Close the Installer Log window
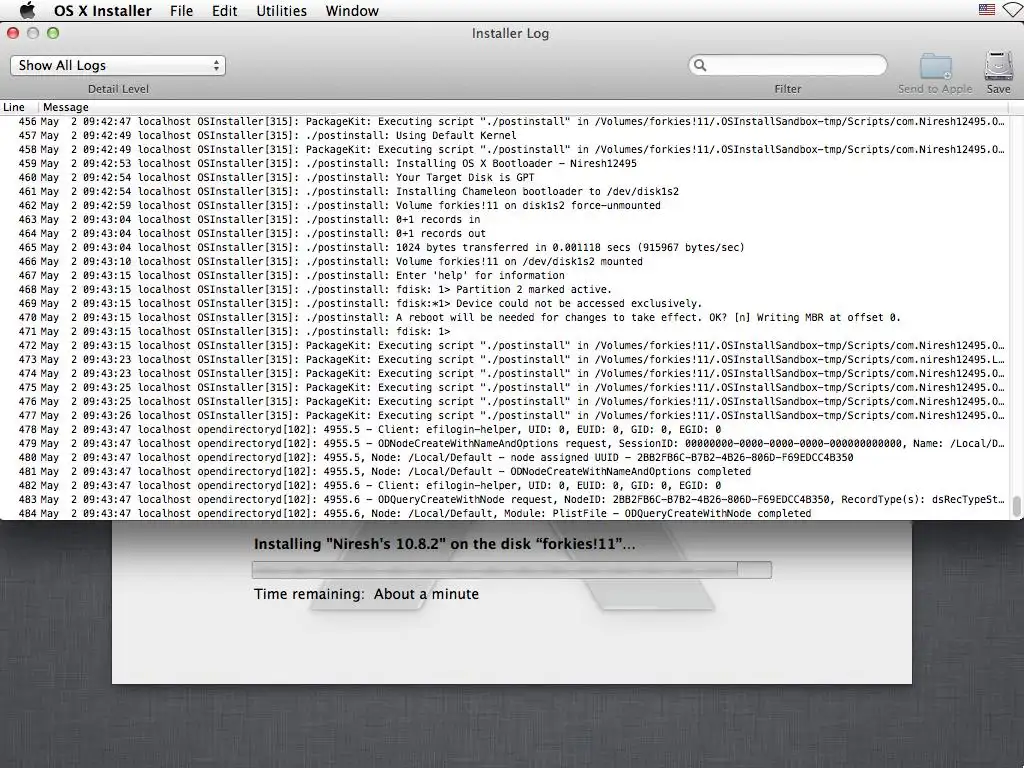This screenshot has height=768, width=1024. point(13,33)
